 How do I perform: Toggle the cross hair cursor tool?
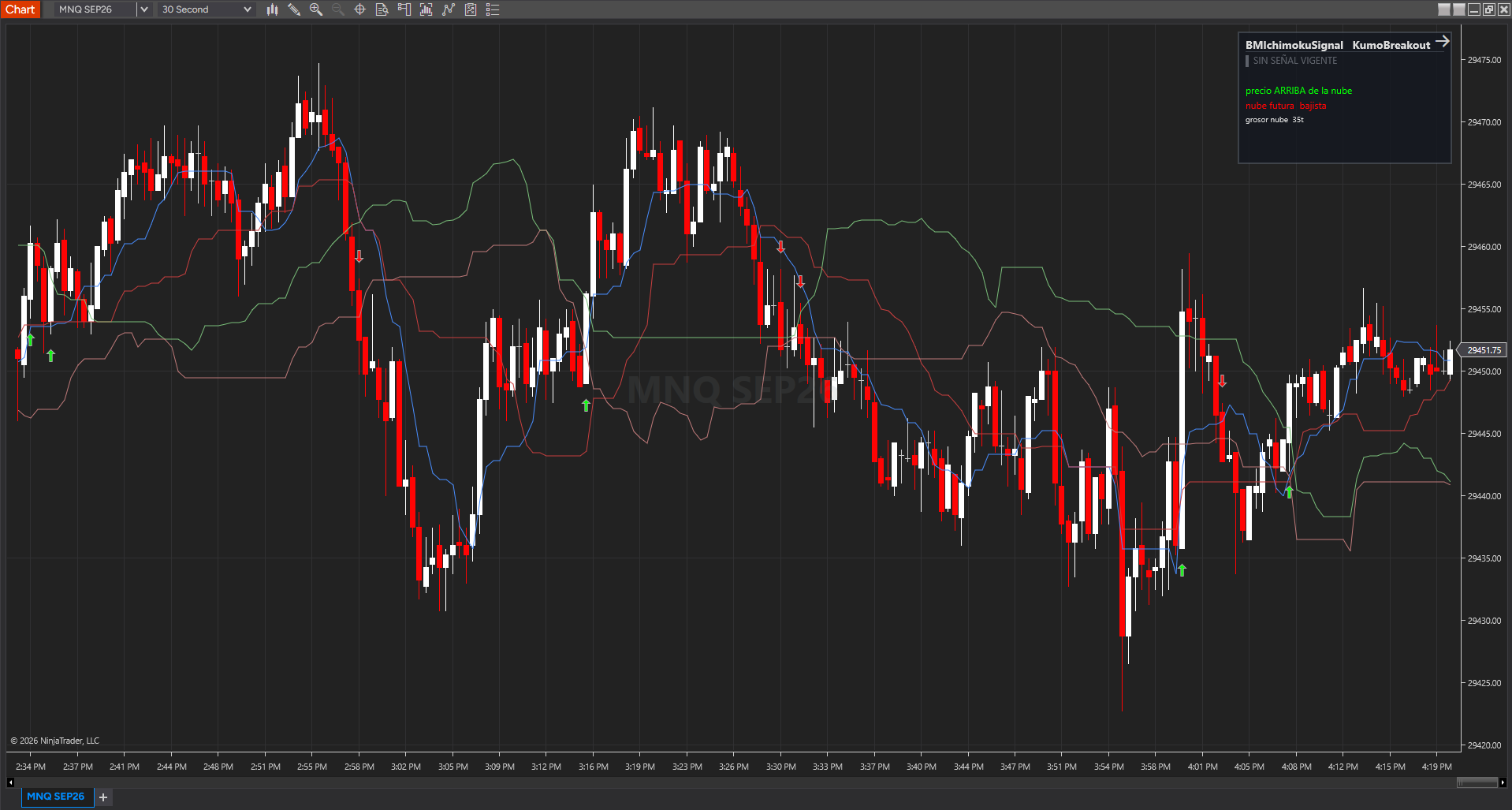[x=360, y=9]
